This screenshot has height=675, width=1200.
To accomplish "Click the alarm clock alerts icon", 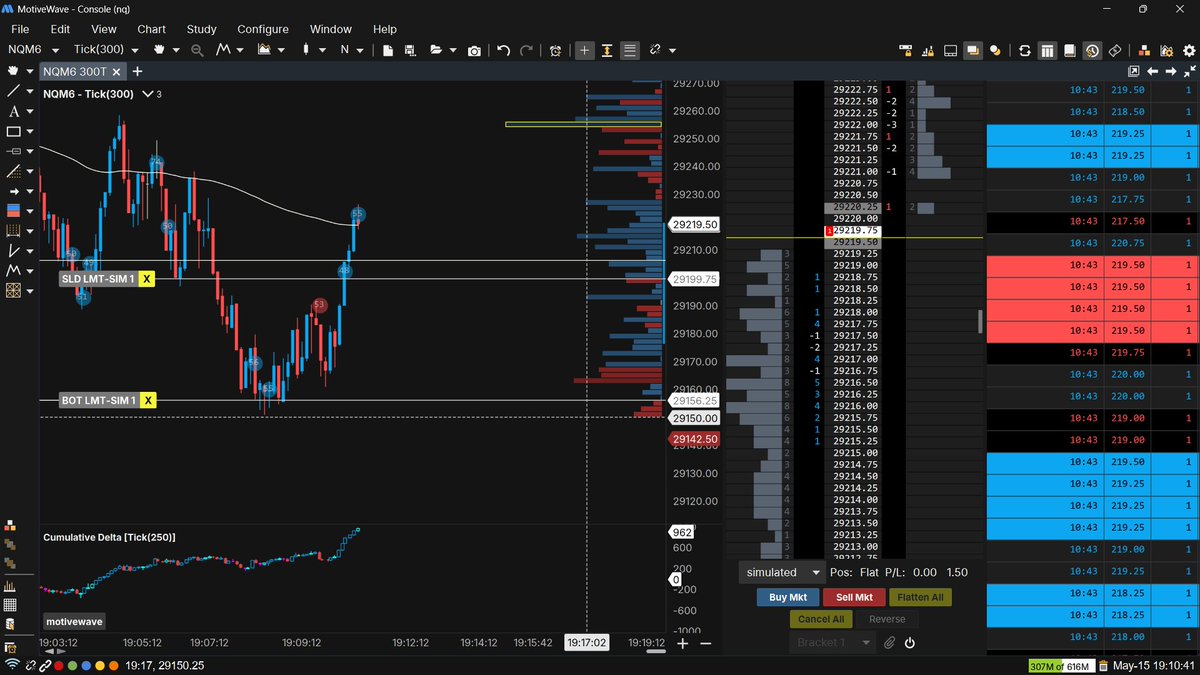I will 556,50.
